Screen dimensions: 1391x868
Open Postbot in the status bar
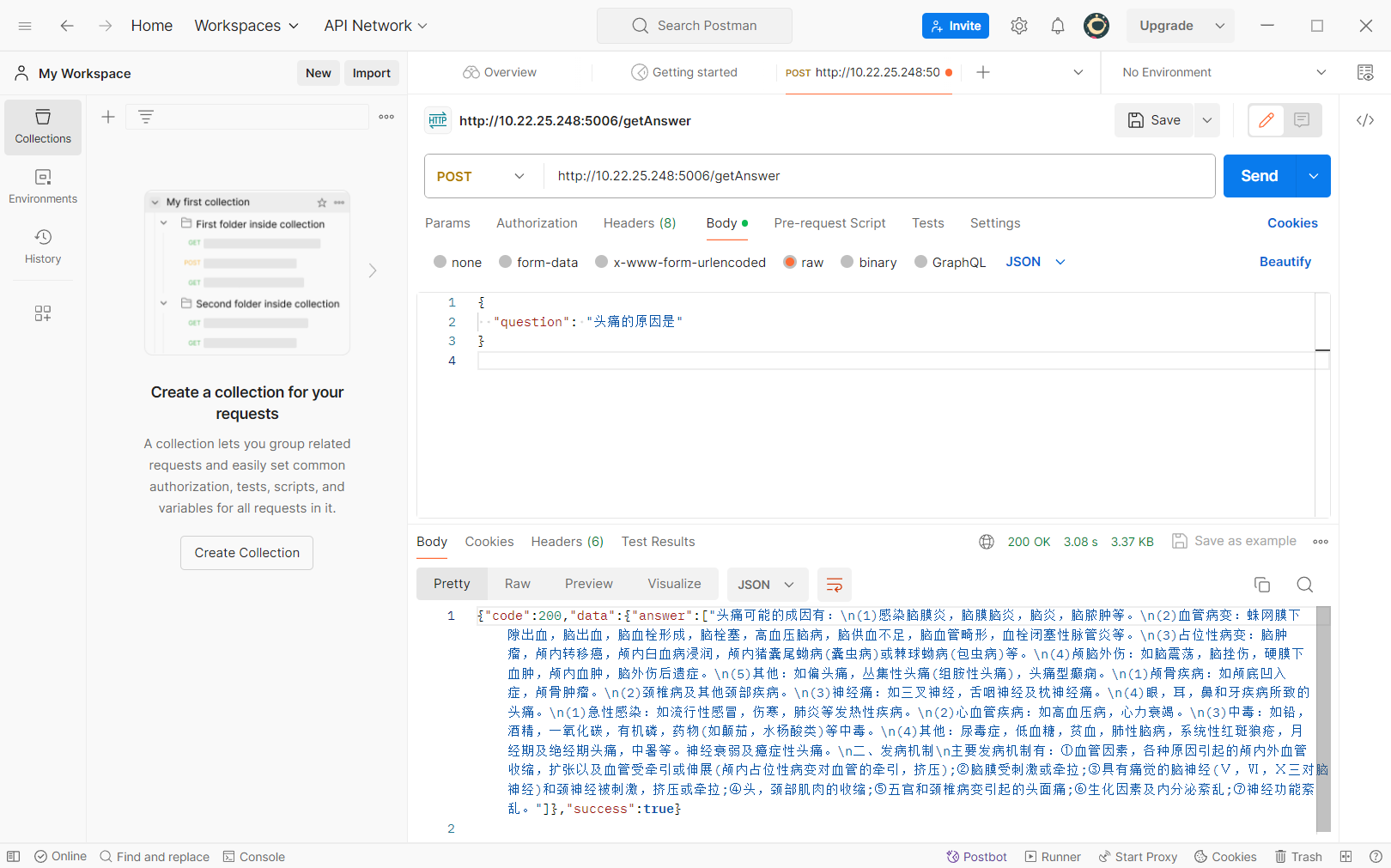[977, 857]
